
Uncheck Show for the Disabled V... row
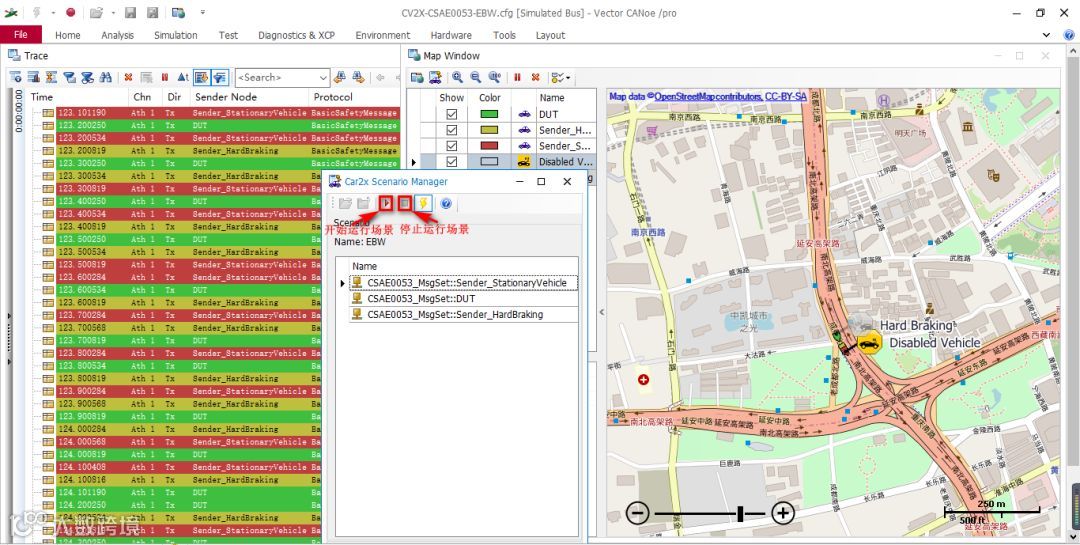point(451,162)
